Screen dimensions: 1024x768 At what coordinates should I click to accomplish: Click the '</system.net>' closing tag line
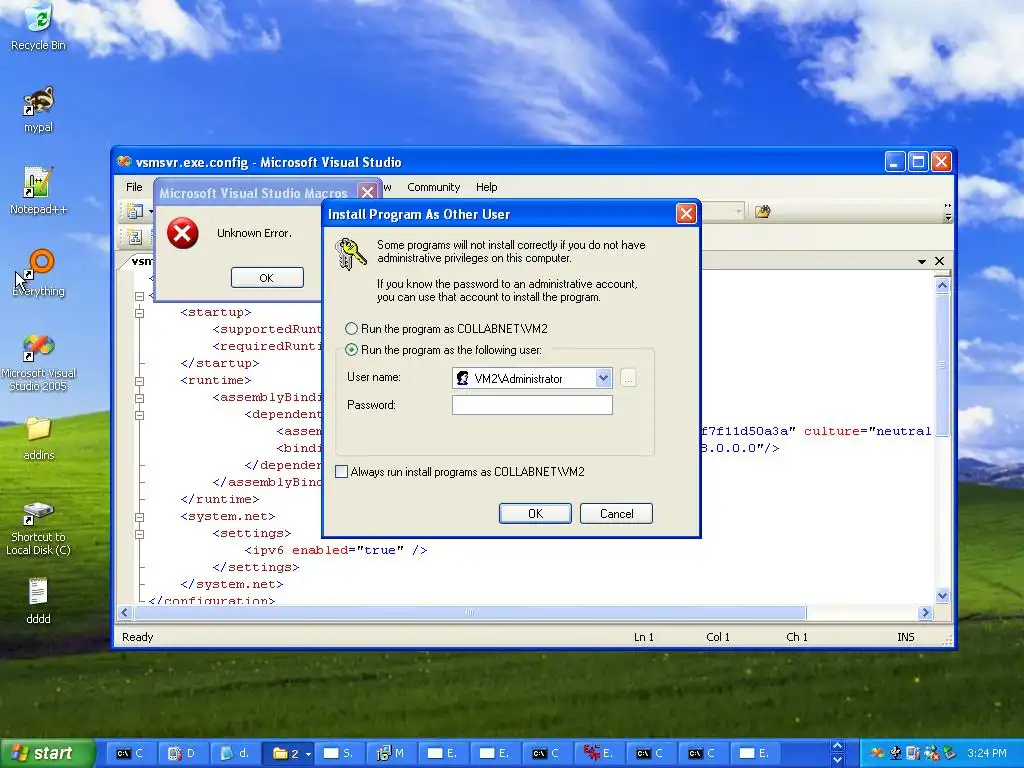tap(232, 584)
